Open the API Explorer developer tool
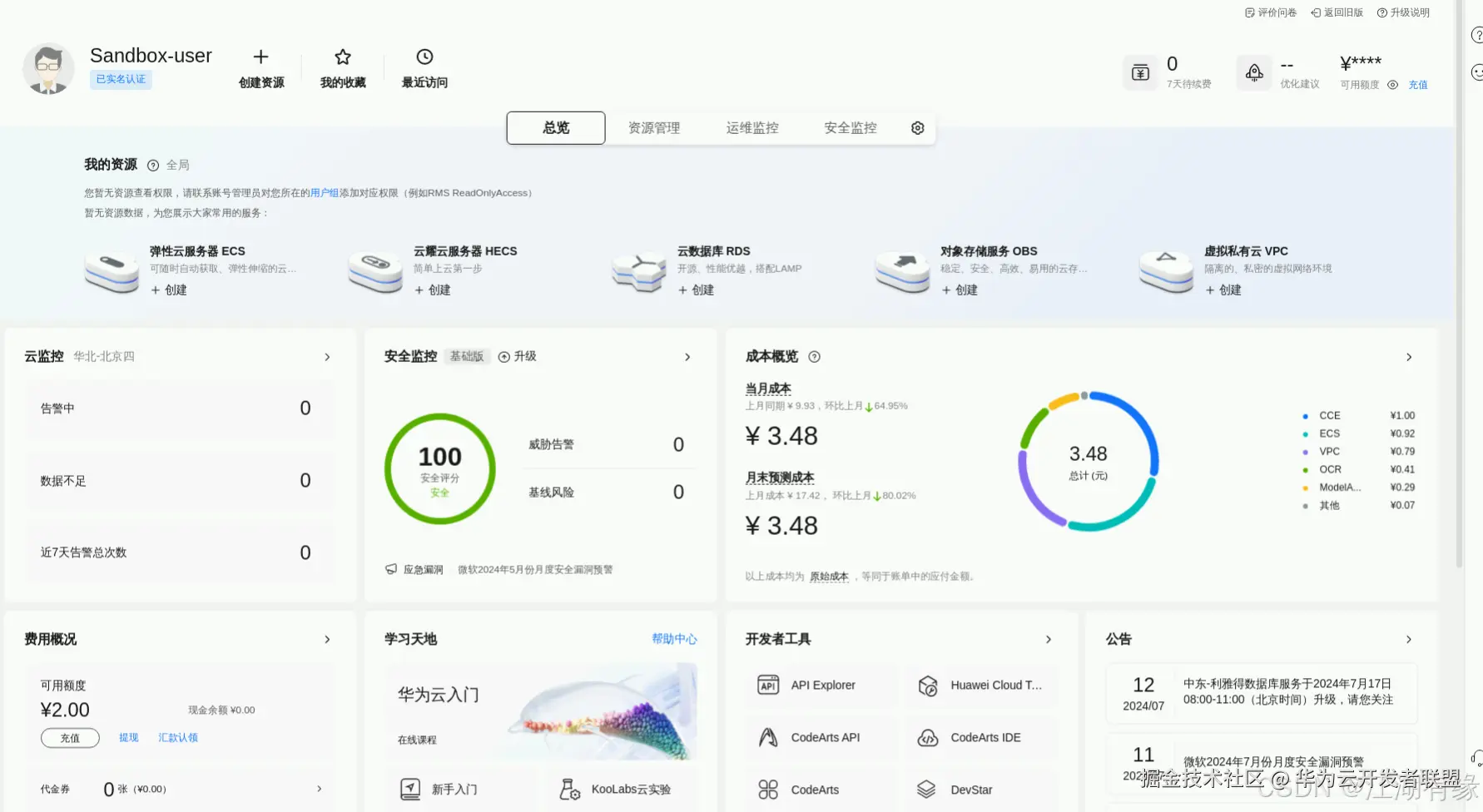The width and height of the screenshot is (1483, 812). pyautogui.click(x=821, y=685)
